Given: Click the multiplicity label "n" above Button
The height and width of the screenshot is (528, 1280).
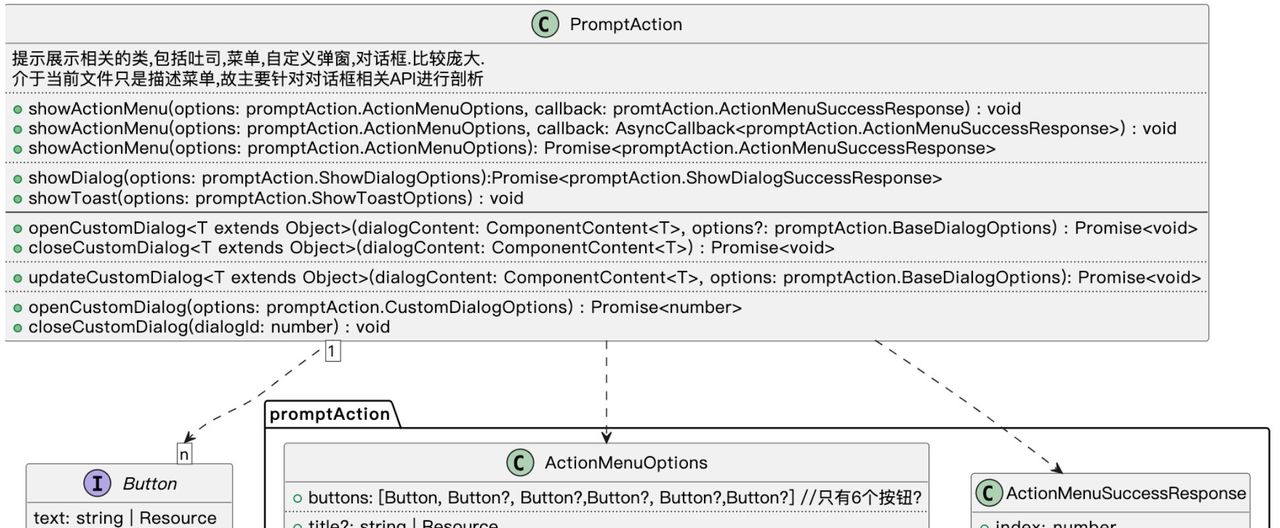Looking at the screenshot, I should [184, 454].
